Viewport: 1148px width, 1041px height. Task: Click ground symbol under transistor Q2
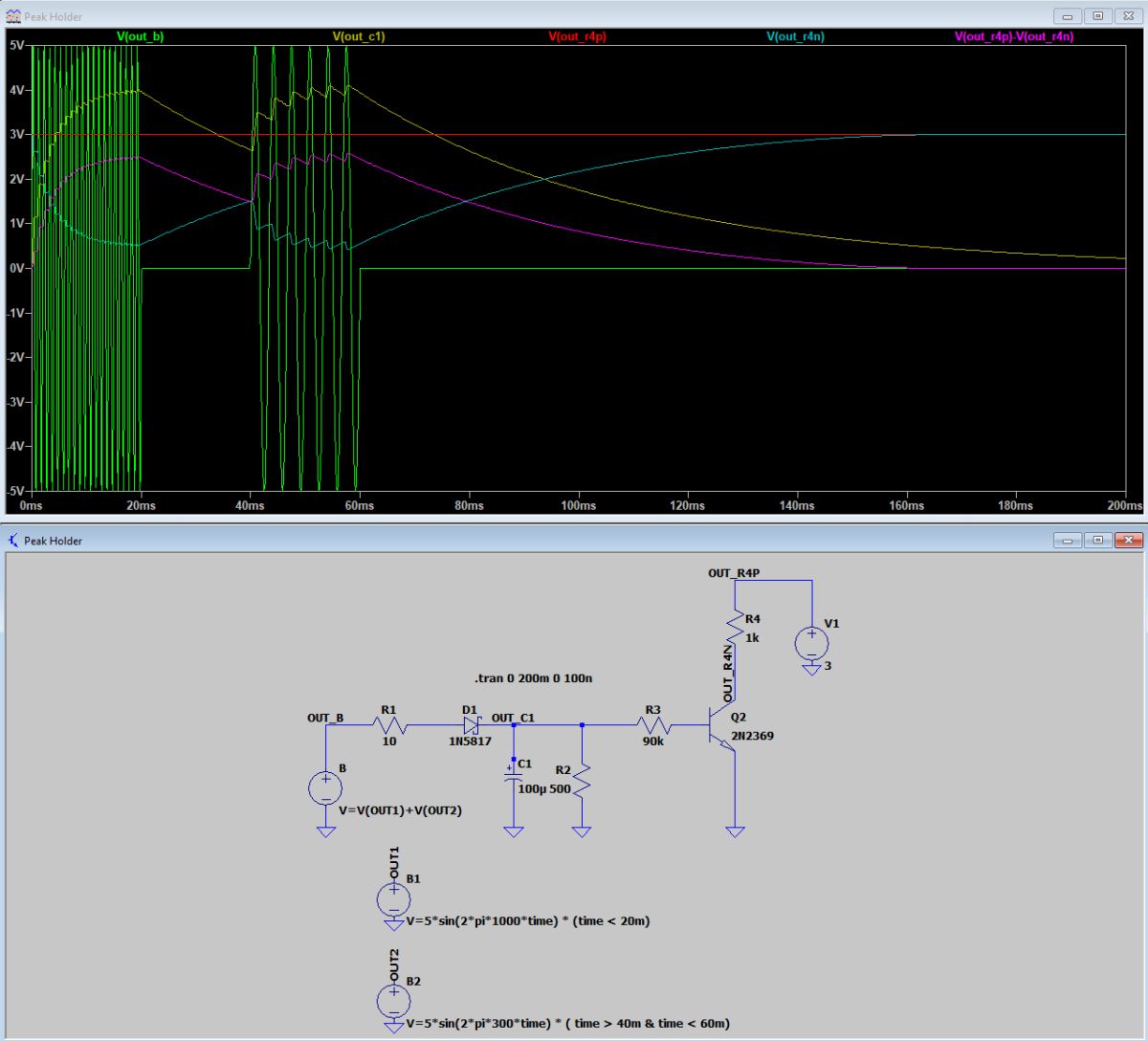pos(735,831)
